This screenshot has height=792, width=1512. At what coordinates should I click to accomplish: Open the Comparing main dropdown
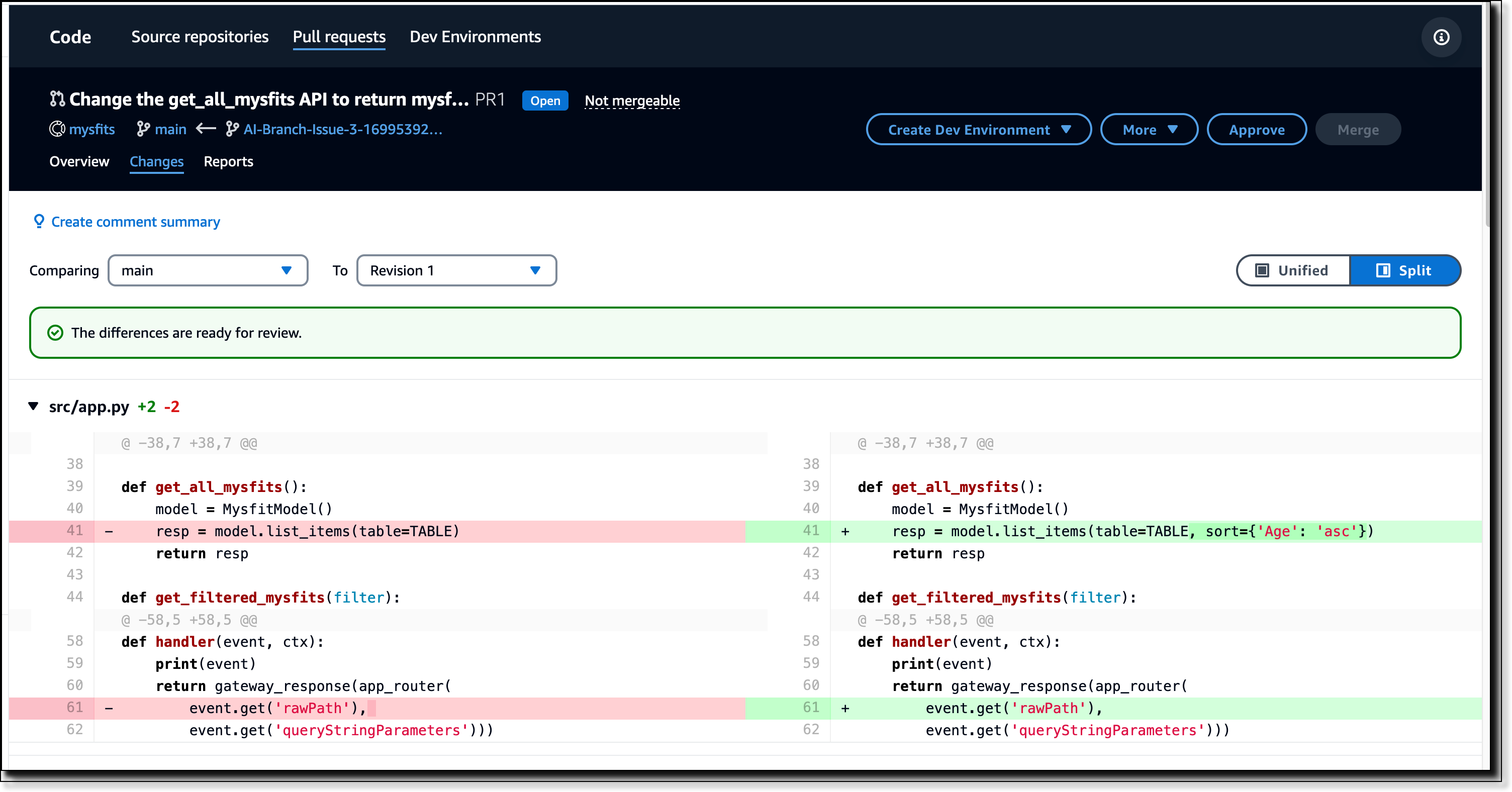(x=208, y=270)
